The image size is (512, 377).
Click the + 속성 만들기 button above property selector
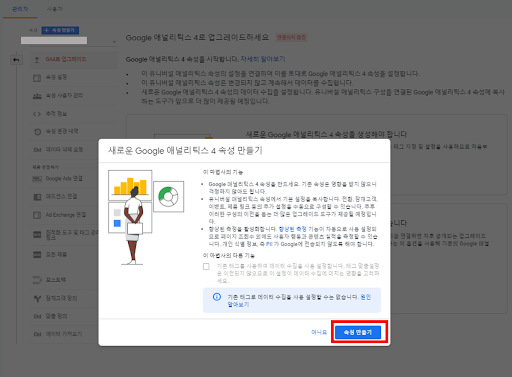pos(60,30)
